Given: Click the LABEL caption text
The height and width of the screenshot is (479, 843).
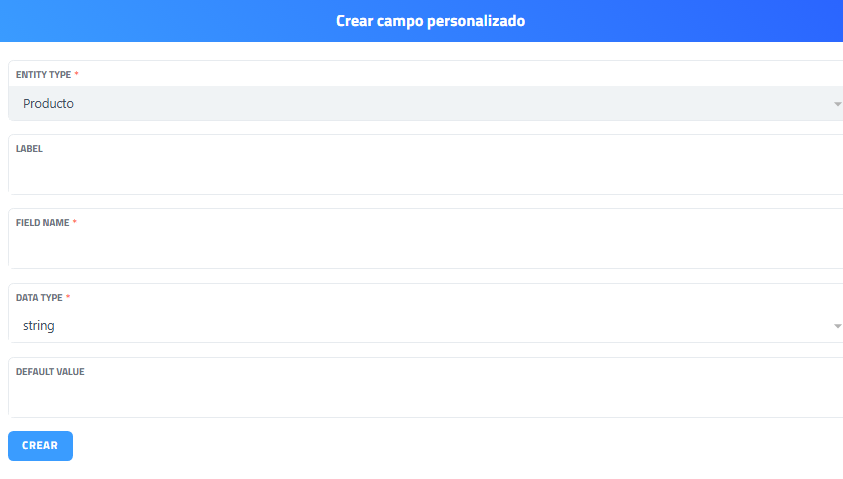Looking at the screenshot, I should pos(29,149).
